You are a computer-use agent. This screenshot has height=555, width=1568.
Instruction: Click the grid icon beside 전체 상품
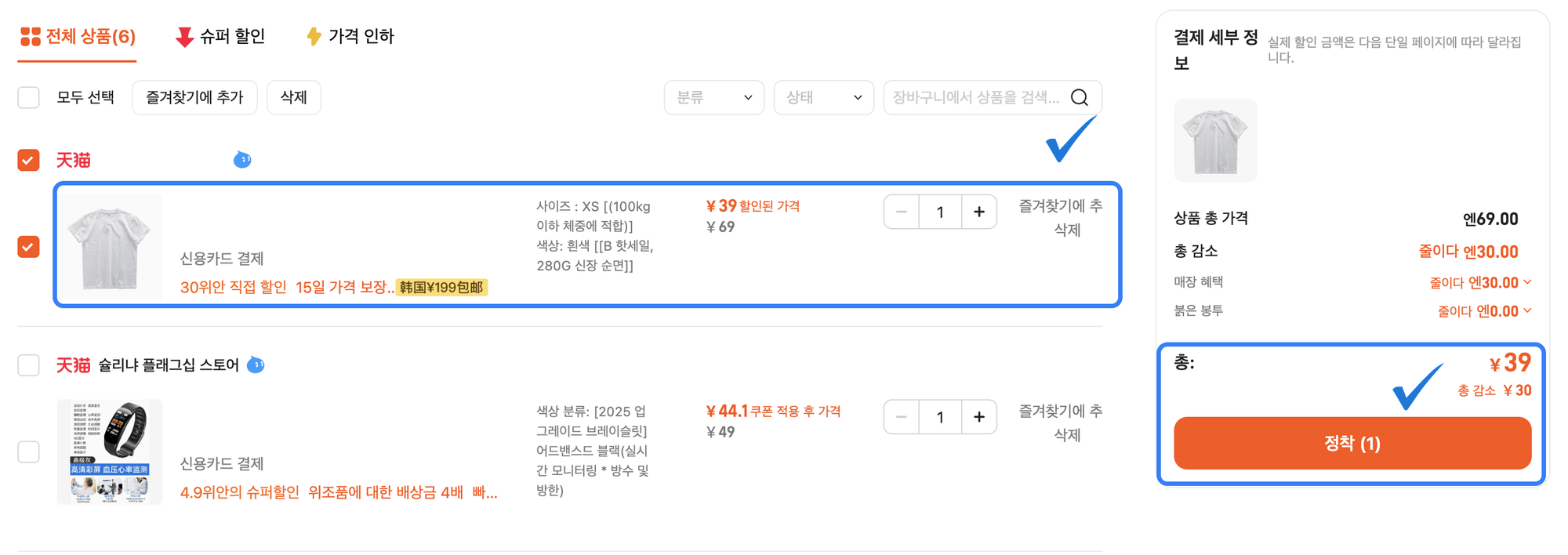click(30, 36)
